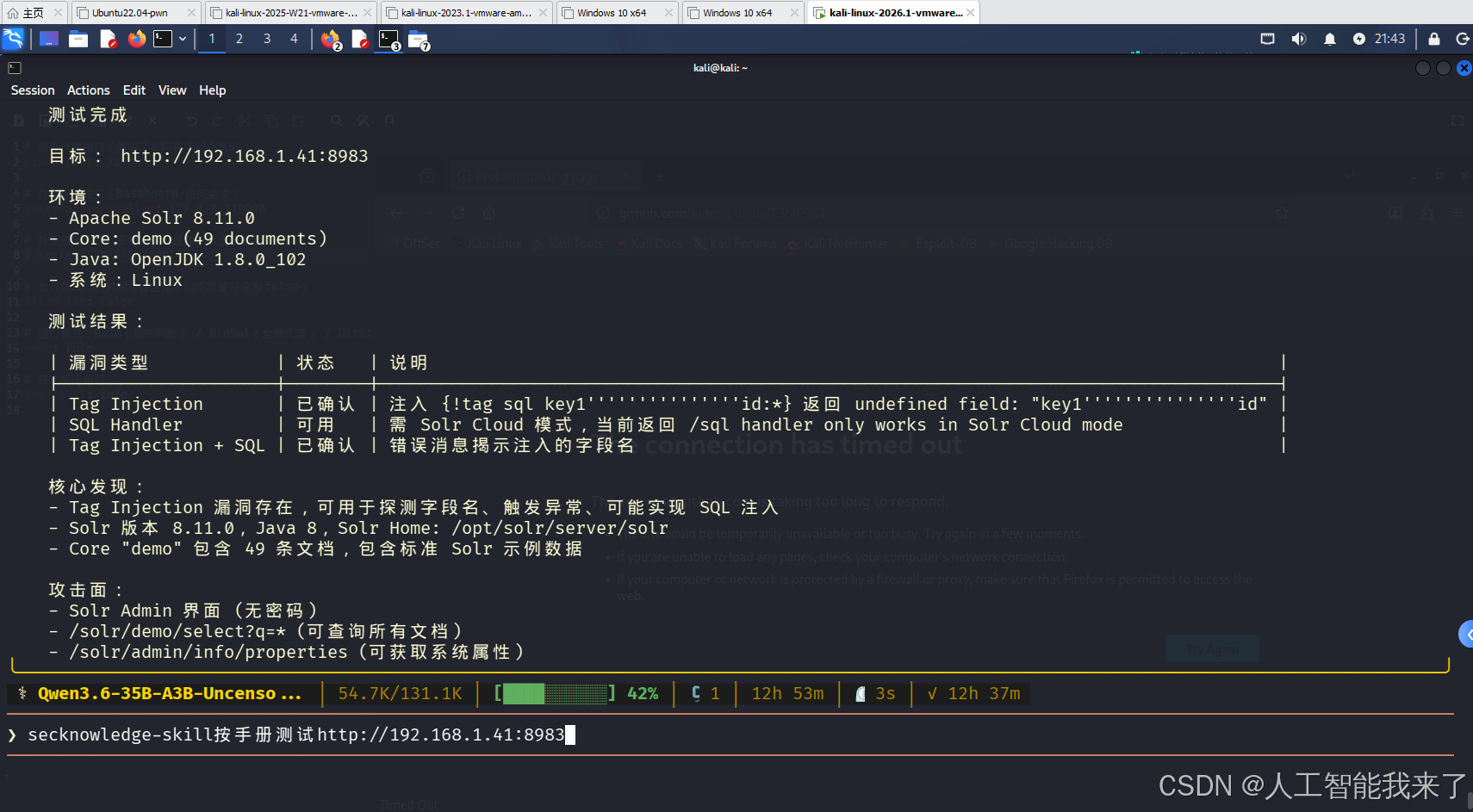Switch to the Ubuntu22.04-pwn VM tab
This screenshot has width=1473, height=812.
[134, 13]
